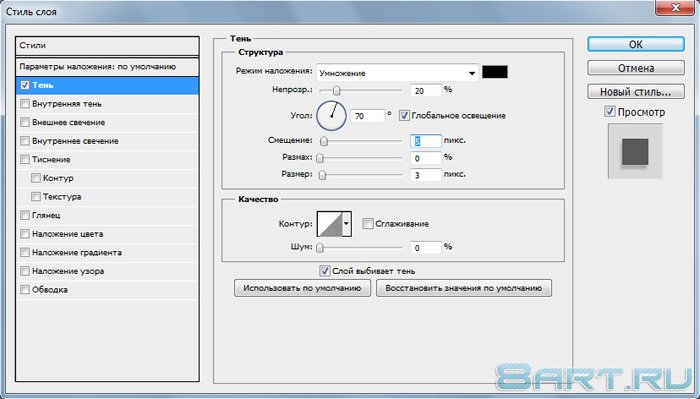The image size is (700, 399).
Task: Click Восстановить значения по умолчанию button
Action: click(x=464, y=288)
